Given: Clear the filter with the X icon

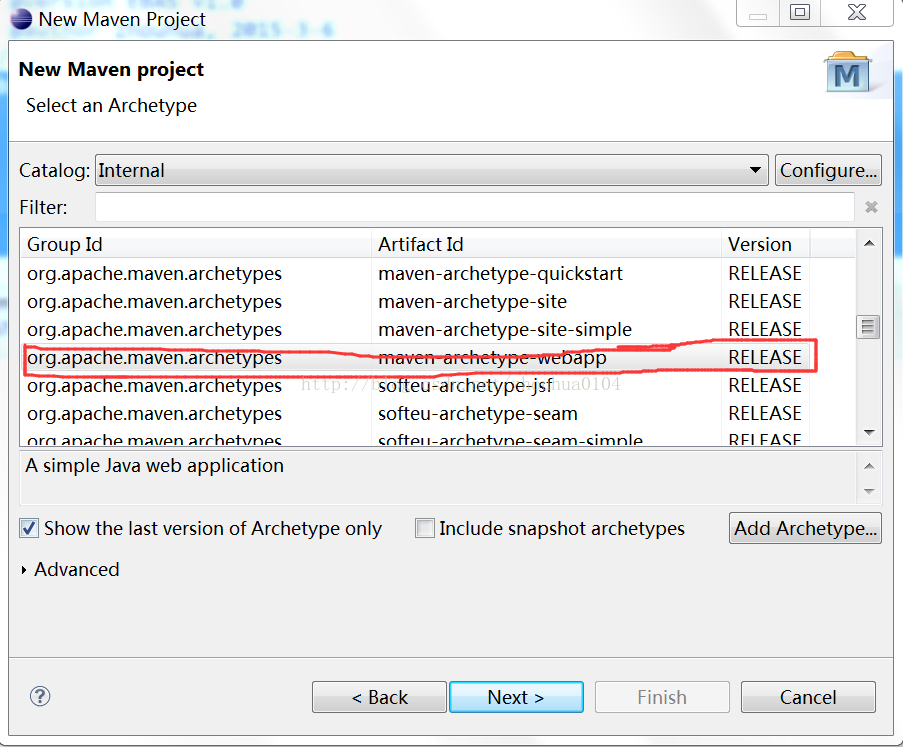Looking at the screenshot, I should click(x=871, y=207).
